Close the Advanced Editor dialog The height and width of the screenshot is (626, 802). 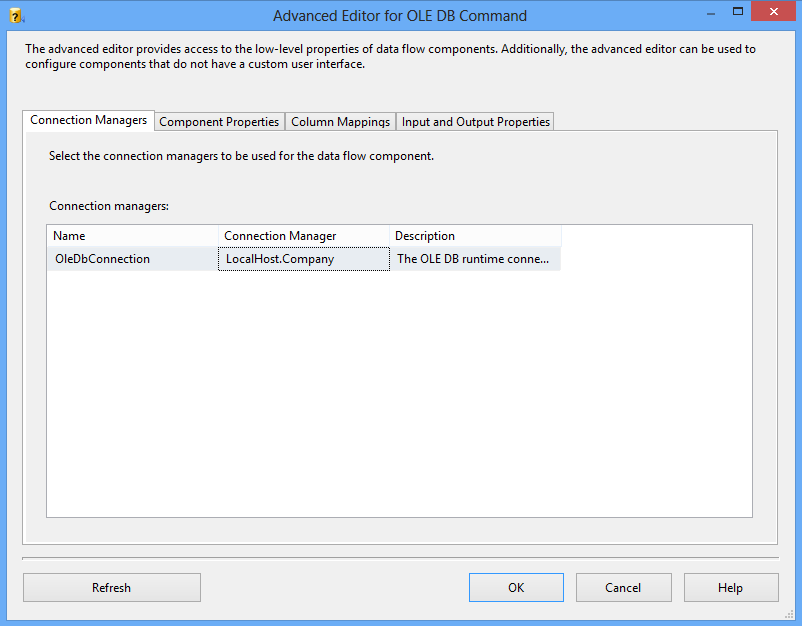pyautogui.click(x=773, y=11)
